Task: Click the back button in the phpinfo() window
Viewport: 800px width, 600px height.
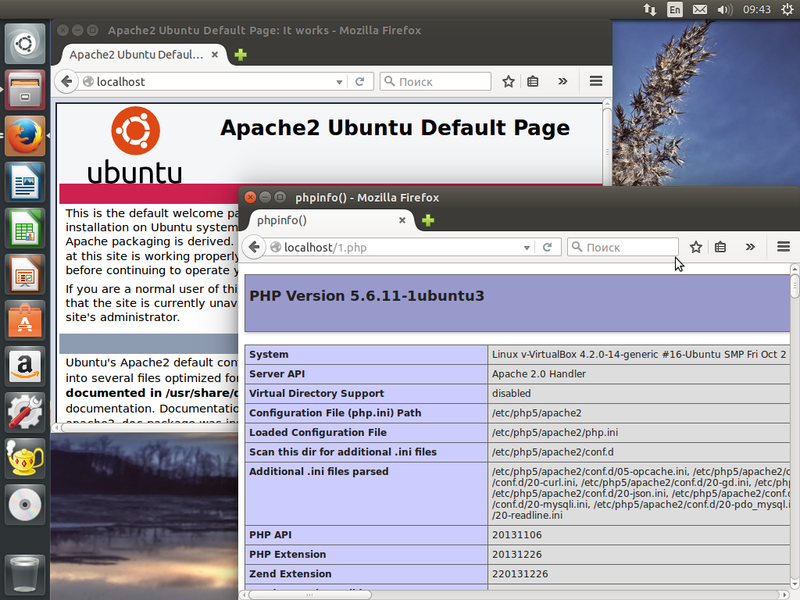Action: tap(255, 247)
